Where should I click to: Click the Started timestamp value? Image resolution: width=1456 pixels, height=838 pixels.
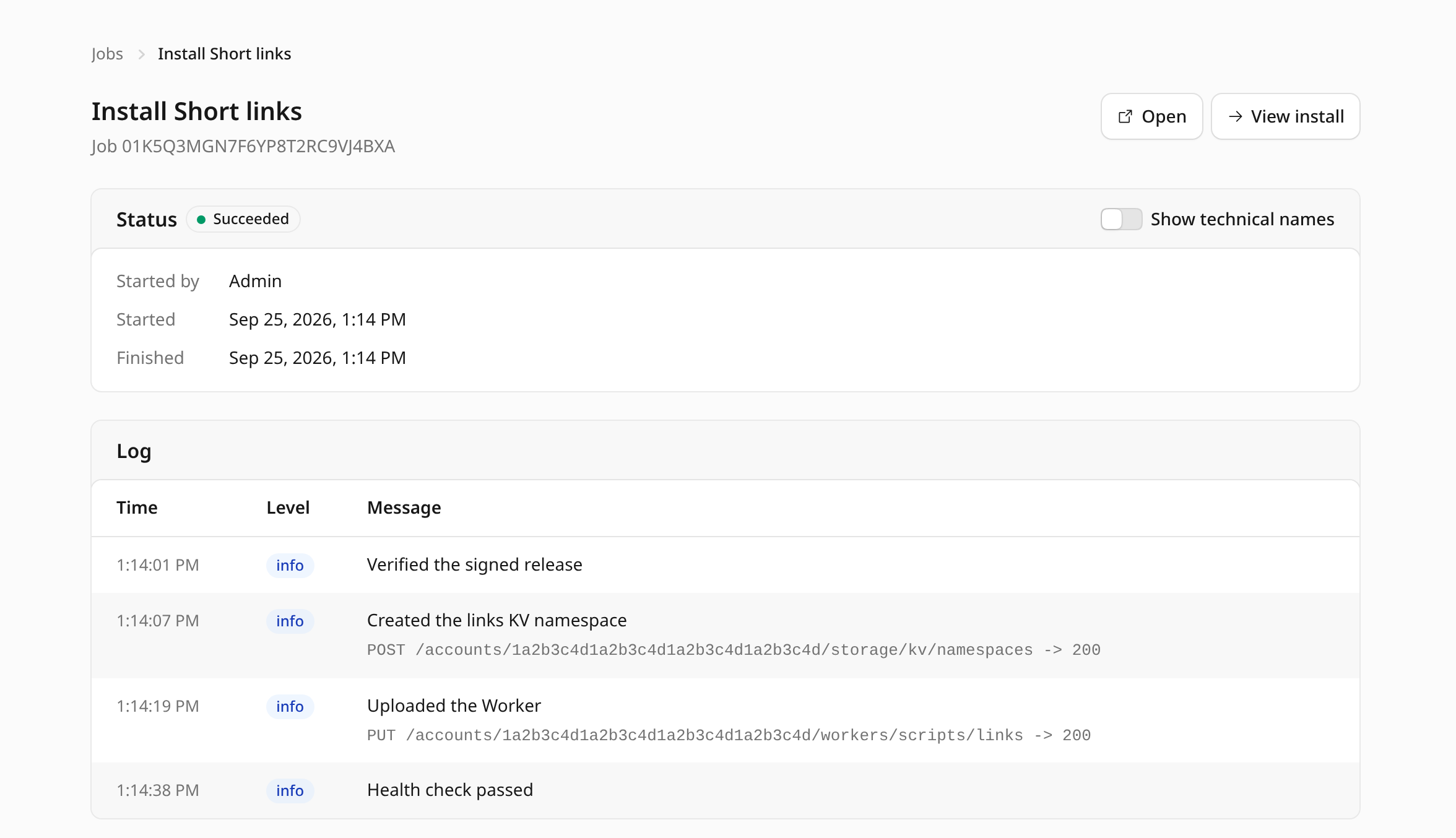[x=317, y=319]
